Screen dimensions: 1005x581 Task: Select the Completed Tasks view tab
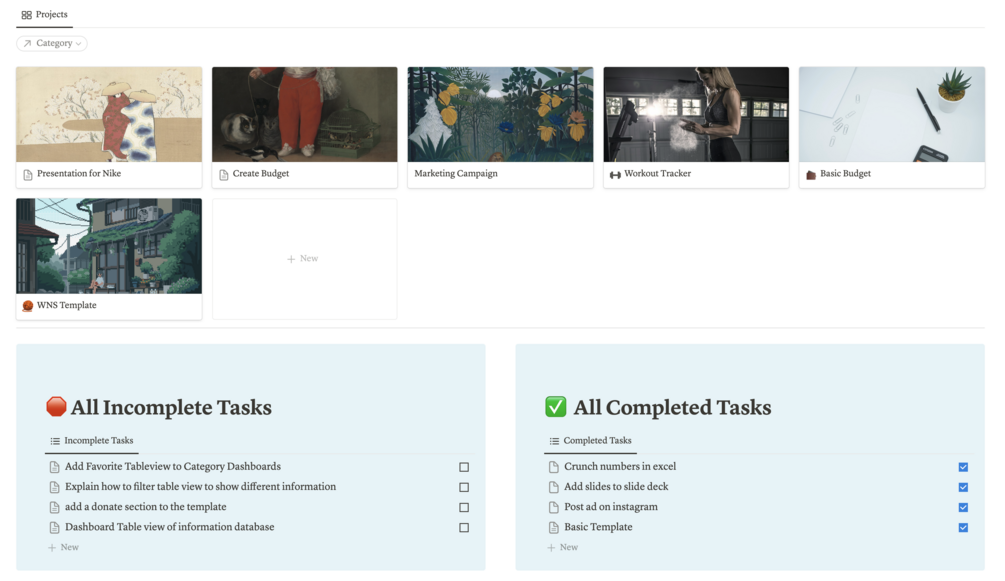pos(590,441)
